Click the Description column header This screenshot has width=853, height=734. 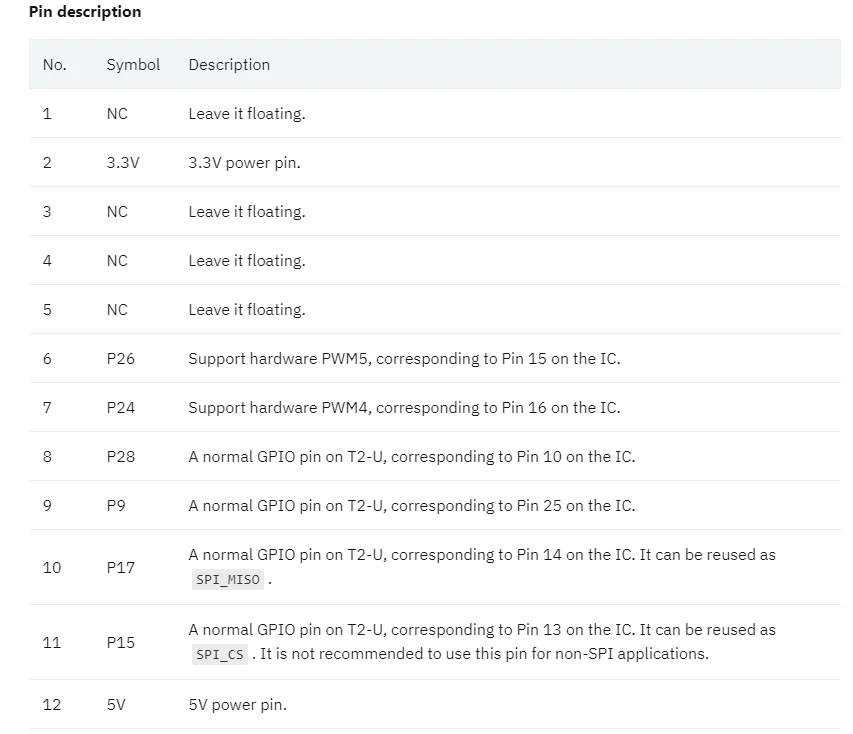click(x=229, y=65)
